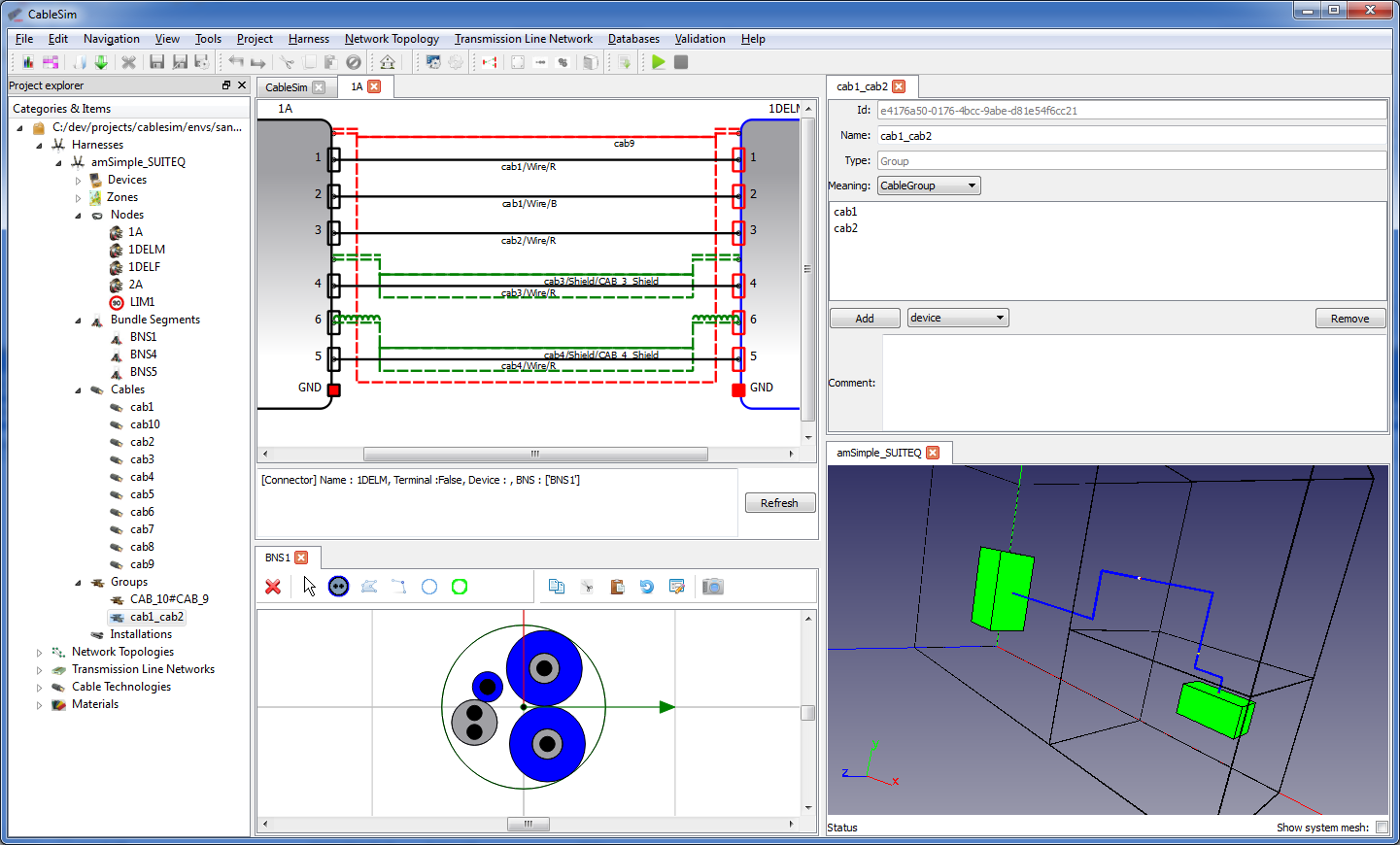Click the green circle tool in BNS1 toolbar

pyautogui.click(x=460, y=587)
